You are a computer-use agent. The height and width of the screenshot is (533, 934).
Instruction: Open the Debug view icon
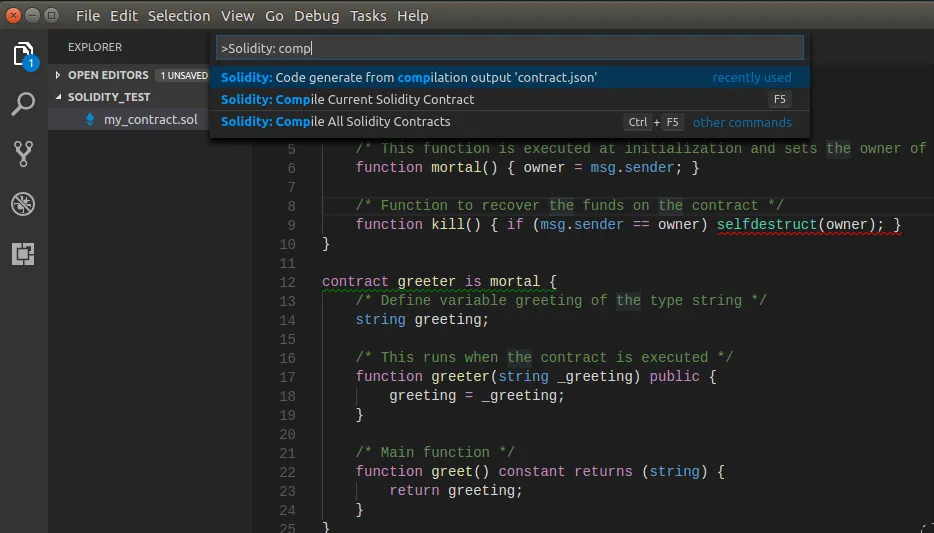point(23,204)
